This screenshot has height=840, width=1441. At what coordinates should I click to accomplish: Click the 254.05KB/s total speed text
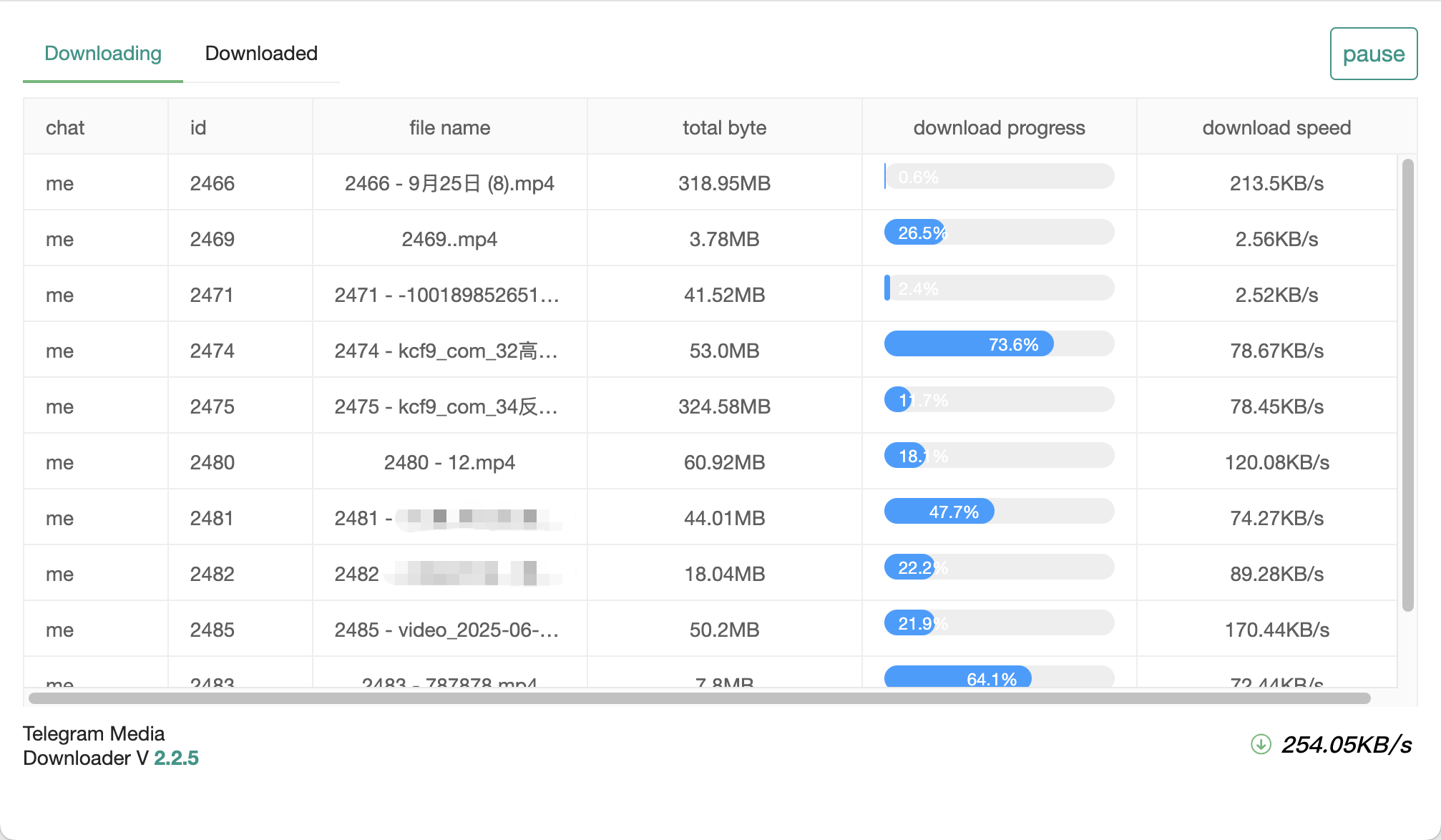click(x=1346, y=744)
